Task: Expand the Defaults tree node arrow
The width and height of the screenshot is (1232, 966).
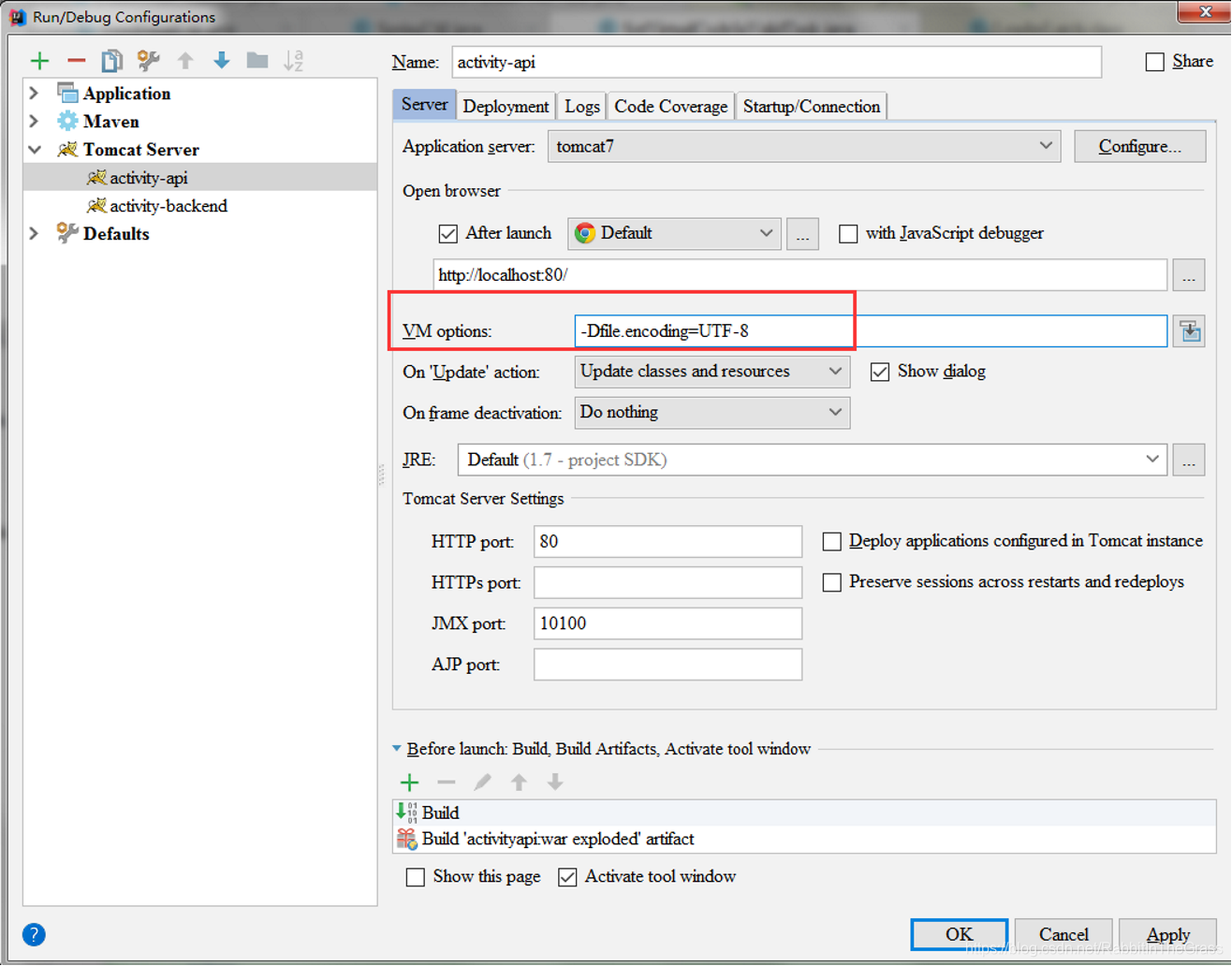Action: 35,233
